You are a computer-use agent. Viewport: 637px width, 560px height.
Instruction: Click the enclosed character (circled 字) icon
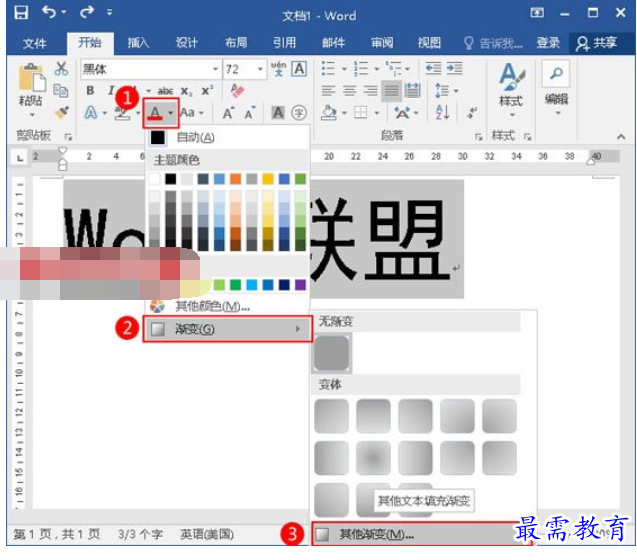pos(299,113)
